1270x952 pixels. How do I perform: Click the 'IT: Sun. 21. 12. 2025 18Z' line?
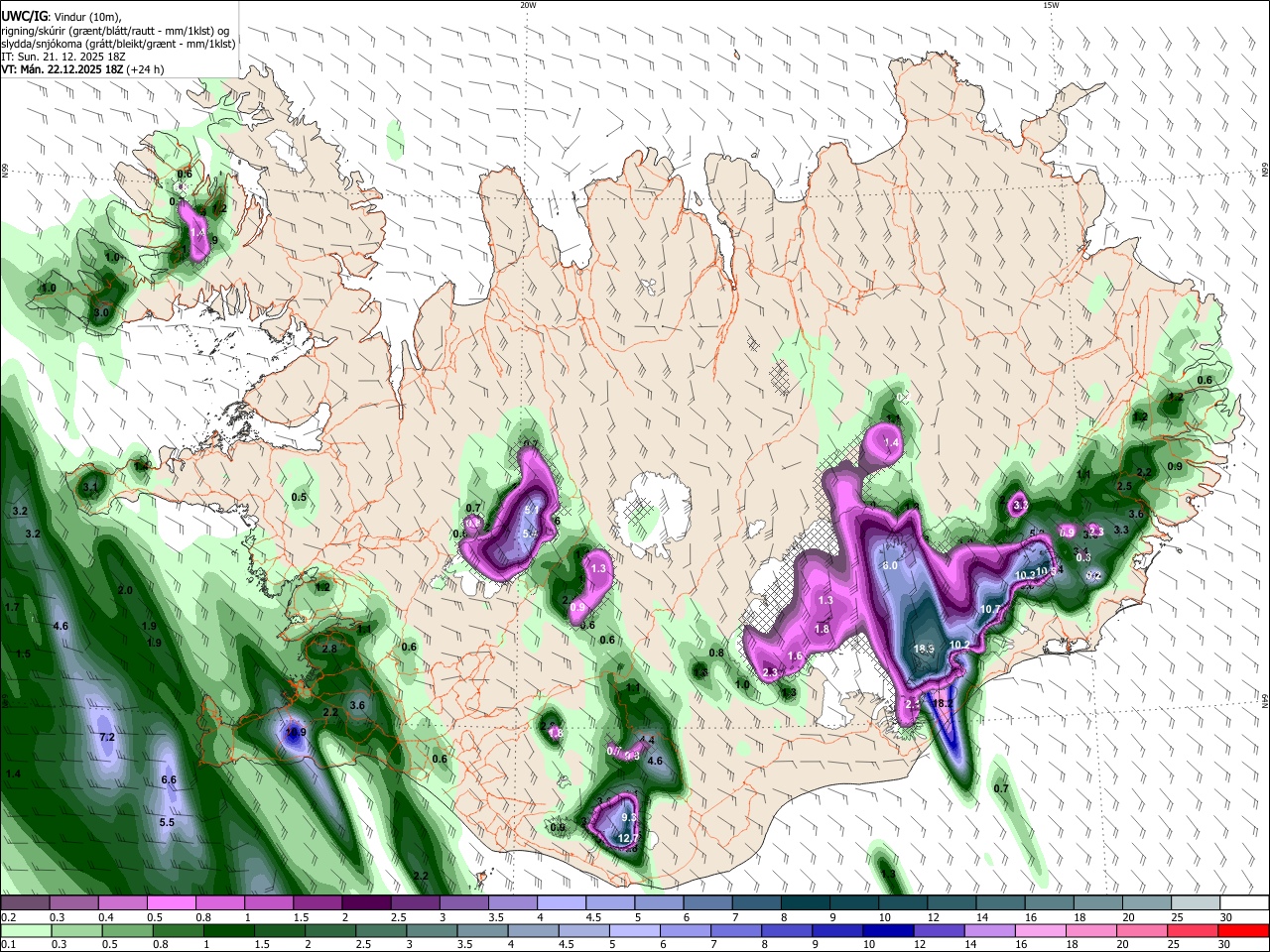[64, 56]
